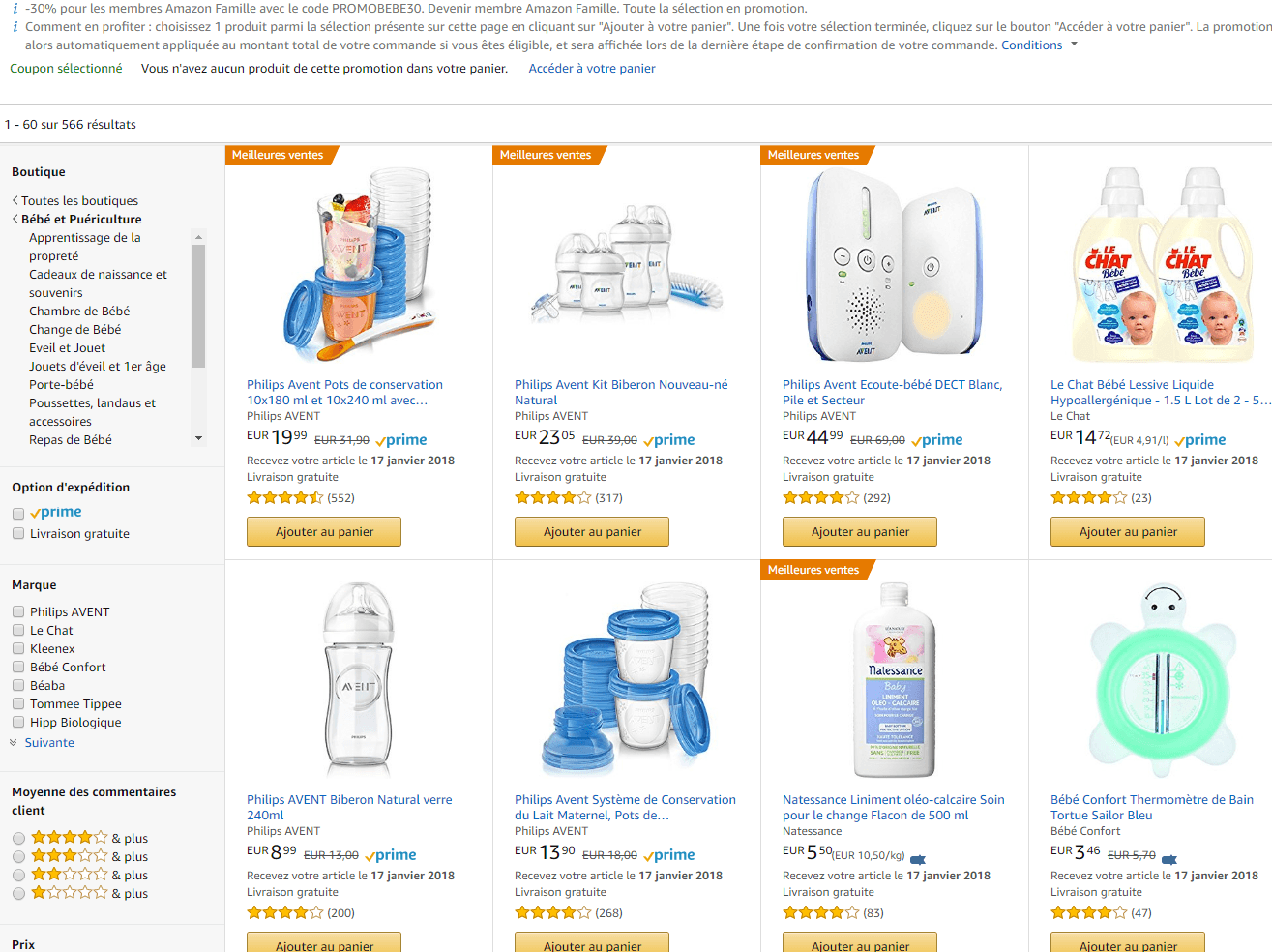Click prime badge on Philips Avent Ecoute-bébé
The width and height of the screenshot is (1272, 952).
936,440
